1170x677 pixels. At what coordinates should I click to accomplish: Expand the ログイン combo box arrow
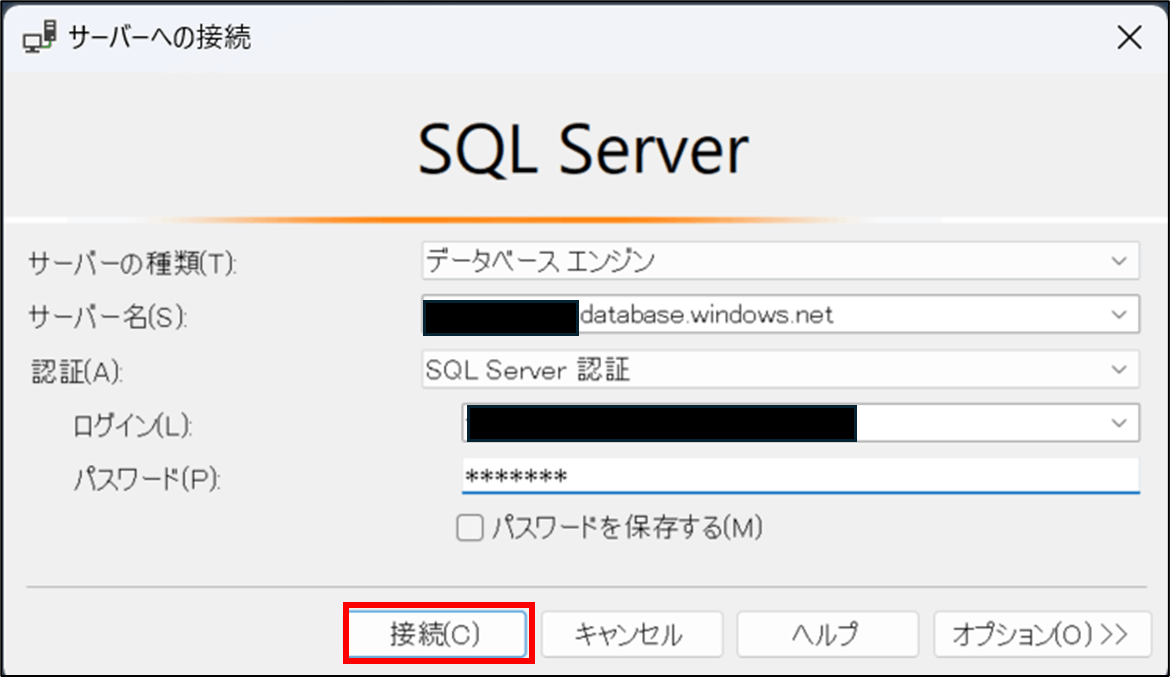coord(1119,423)
